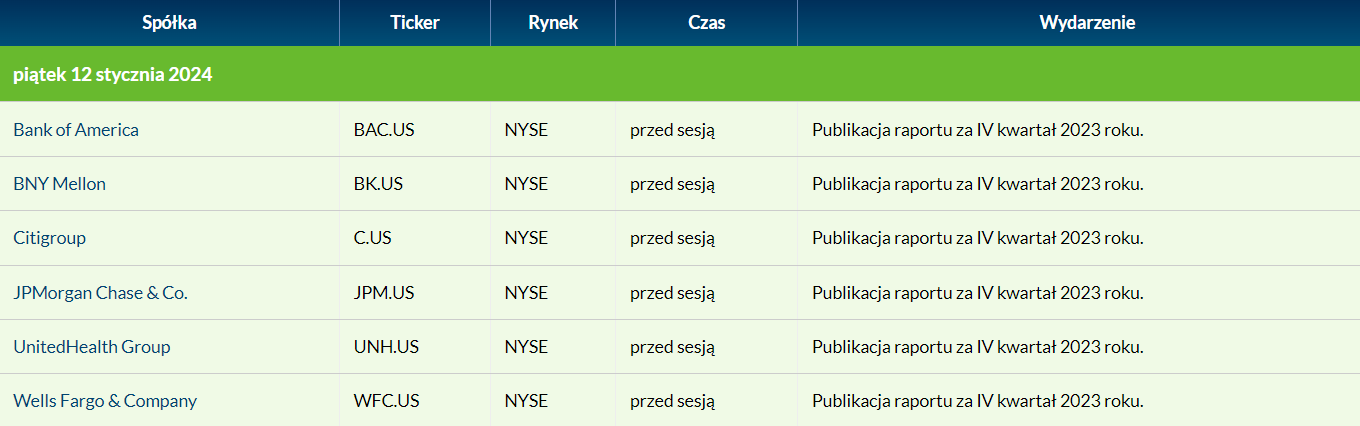Image resolution: width=1360 pixels, height=426 pixels.
Task: Open the JPMorgan Chase & Co. link
Action: (x=100, y=292)
